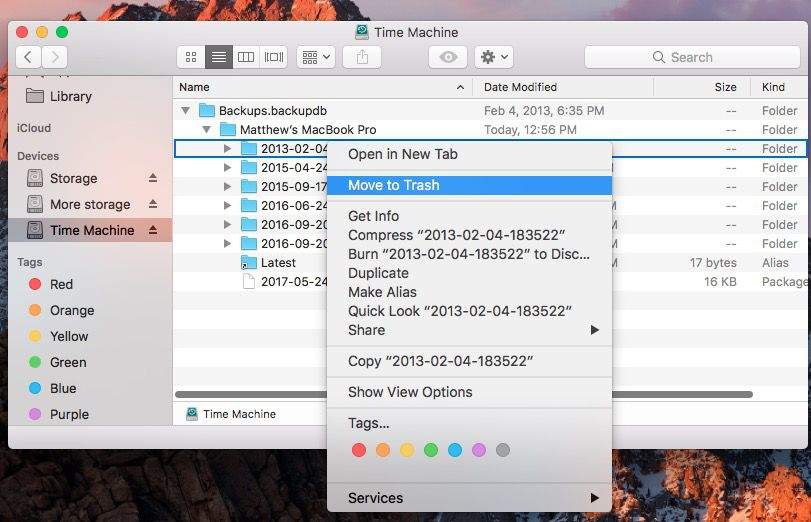Choose Show View Options
Screen dimensions: 811x522
(x=470, y=392)
